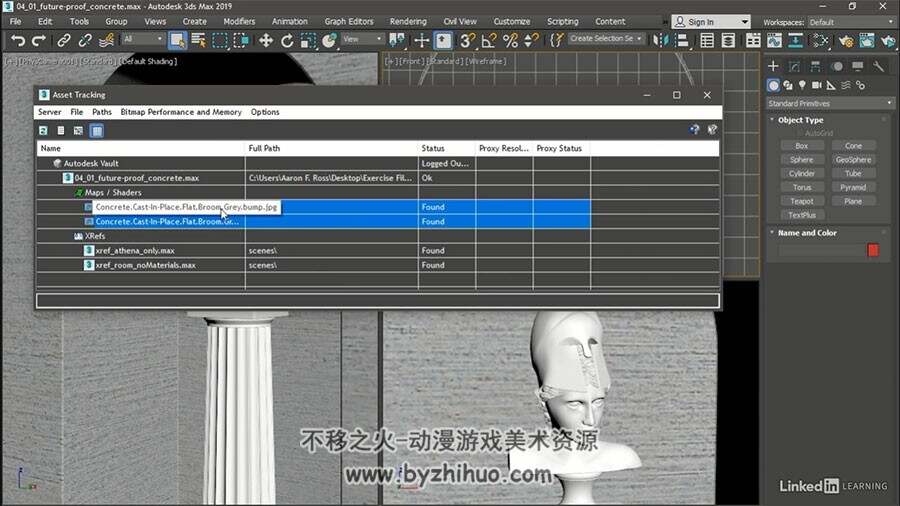
Task: Open Create Selection Set dropdown
Action: pos(606,38)
